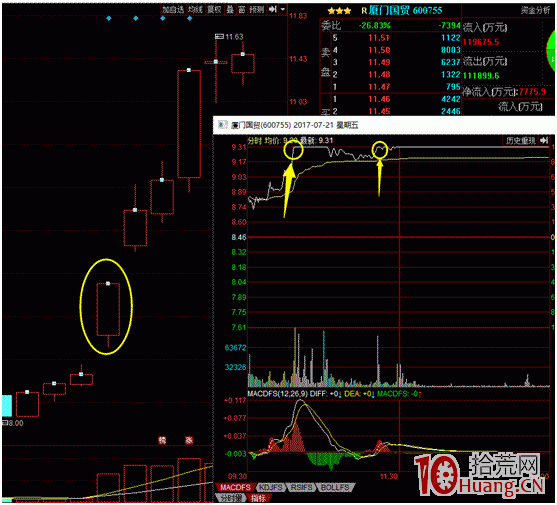Viewport: 557px width, 505px height.
Task: Switch to the RSIFS indicator tab
Action: click(x=302, y=487)
